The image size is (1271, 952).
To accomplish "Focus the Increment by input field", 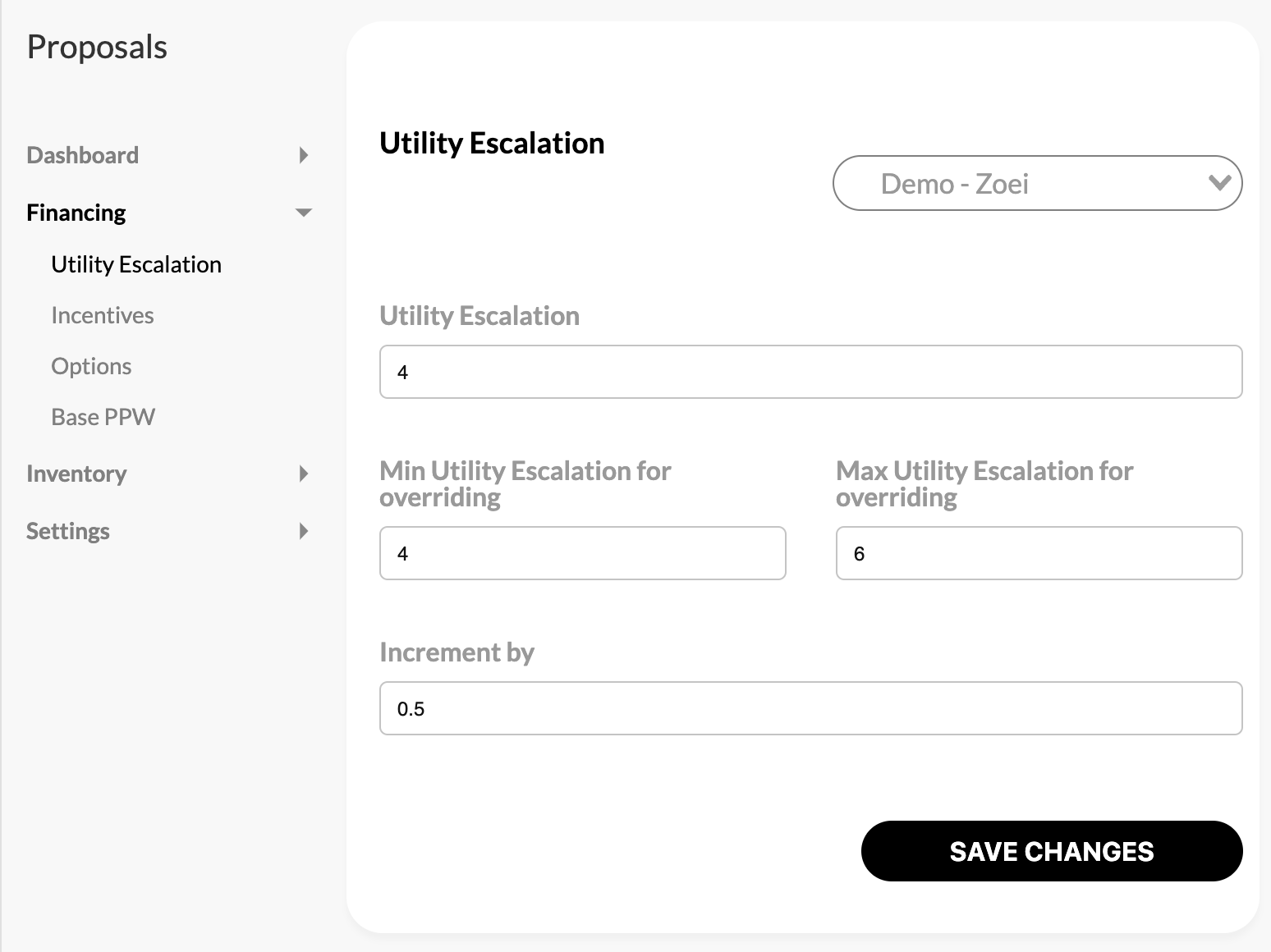I will [x=811, y=708].
